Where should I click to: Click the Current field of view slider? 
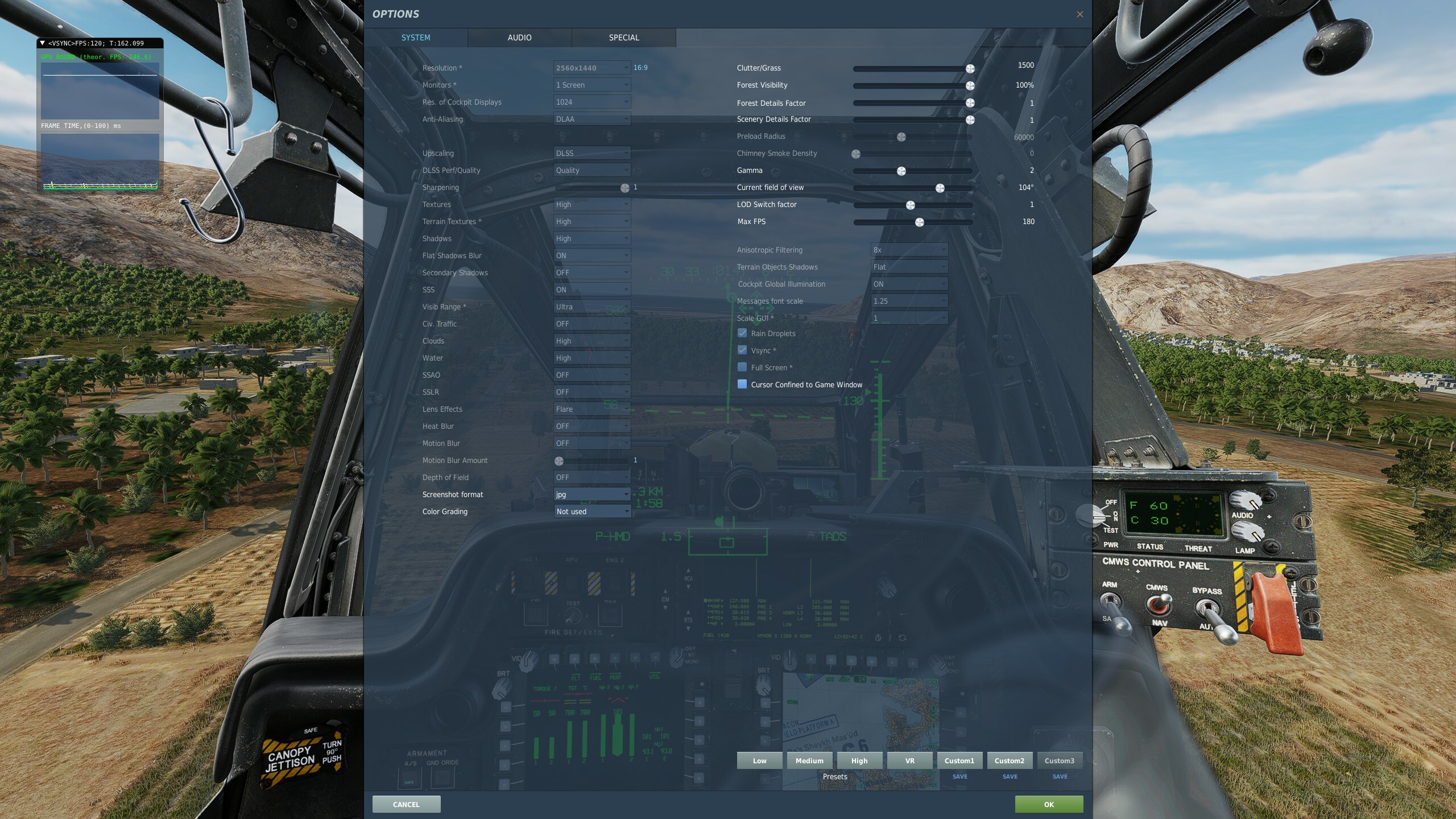(x=940, y=188)
